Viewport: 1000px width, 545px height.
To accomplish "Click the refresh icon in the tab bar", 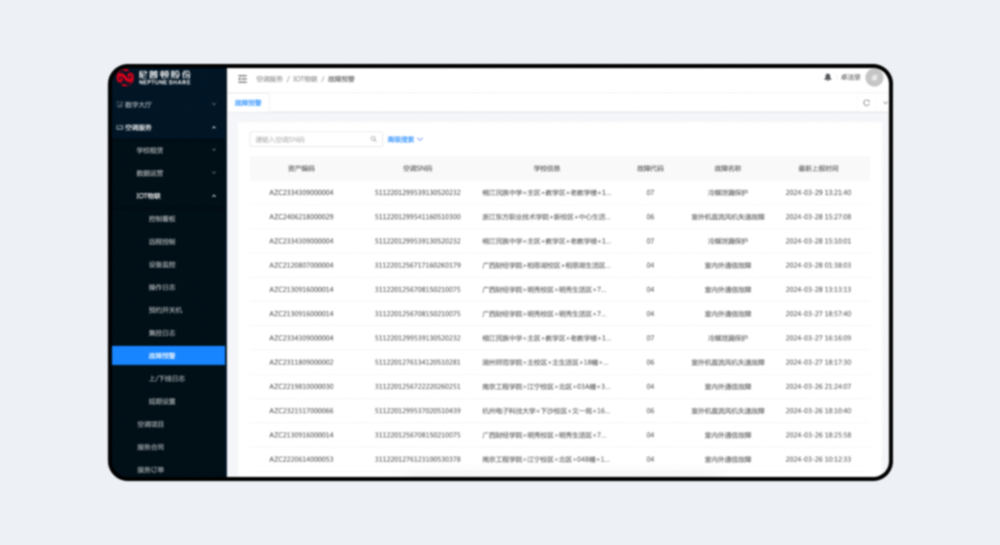I will click(x=866, y=103).
